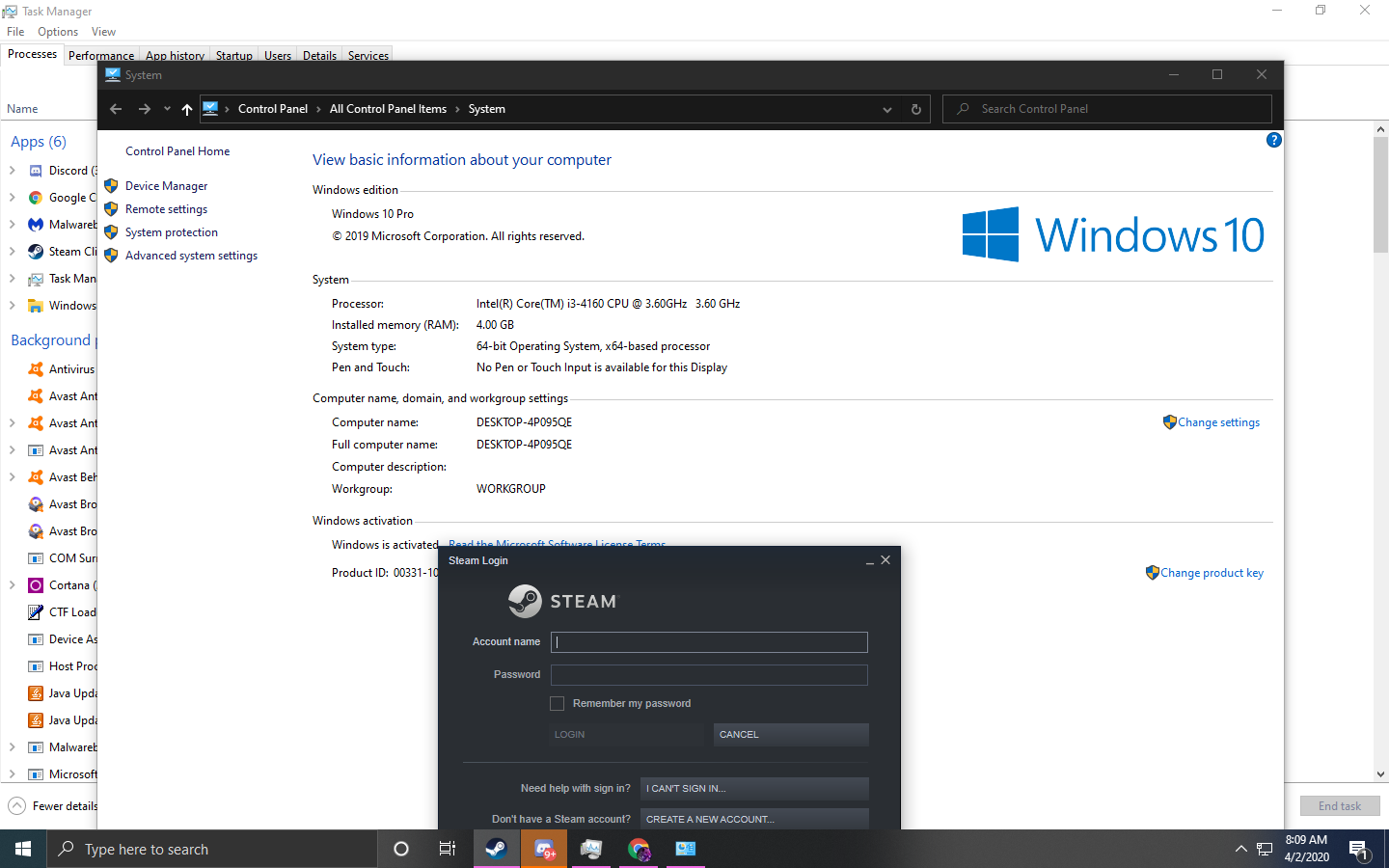Open the notification Action Center
Image resolution: width=1389 pixels, height=868 pixels.
[x=1359, y=849]
